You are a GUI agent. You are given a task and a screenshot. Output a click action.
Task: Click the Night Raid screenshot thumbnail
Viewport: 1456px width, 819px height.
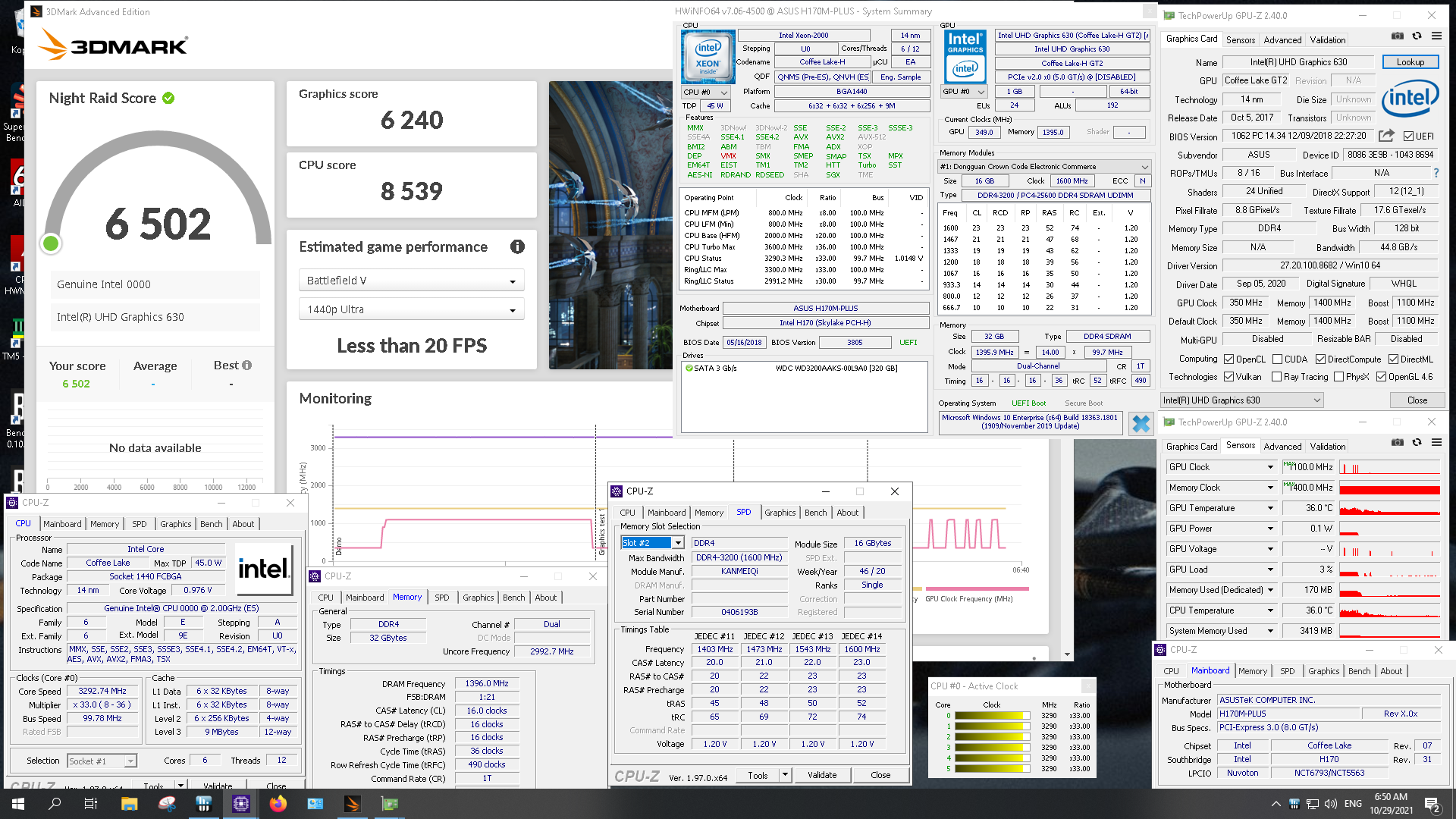coord(610,225)
